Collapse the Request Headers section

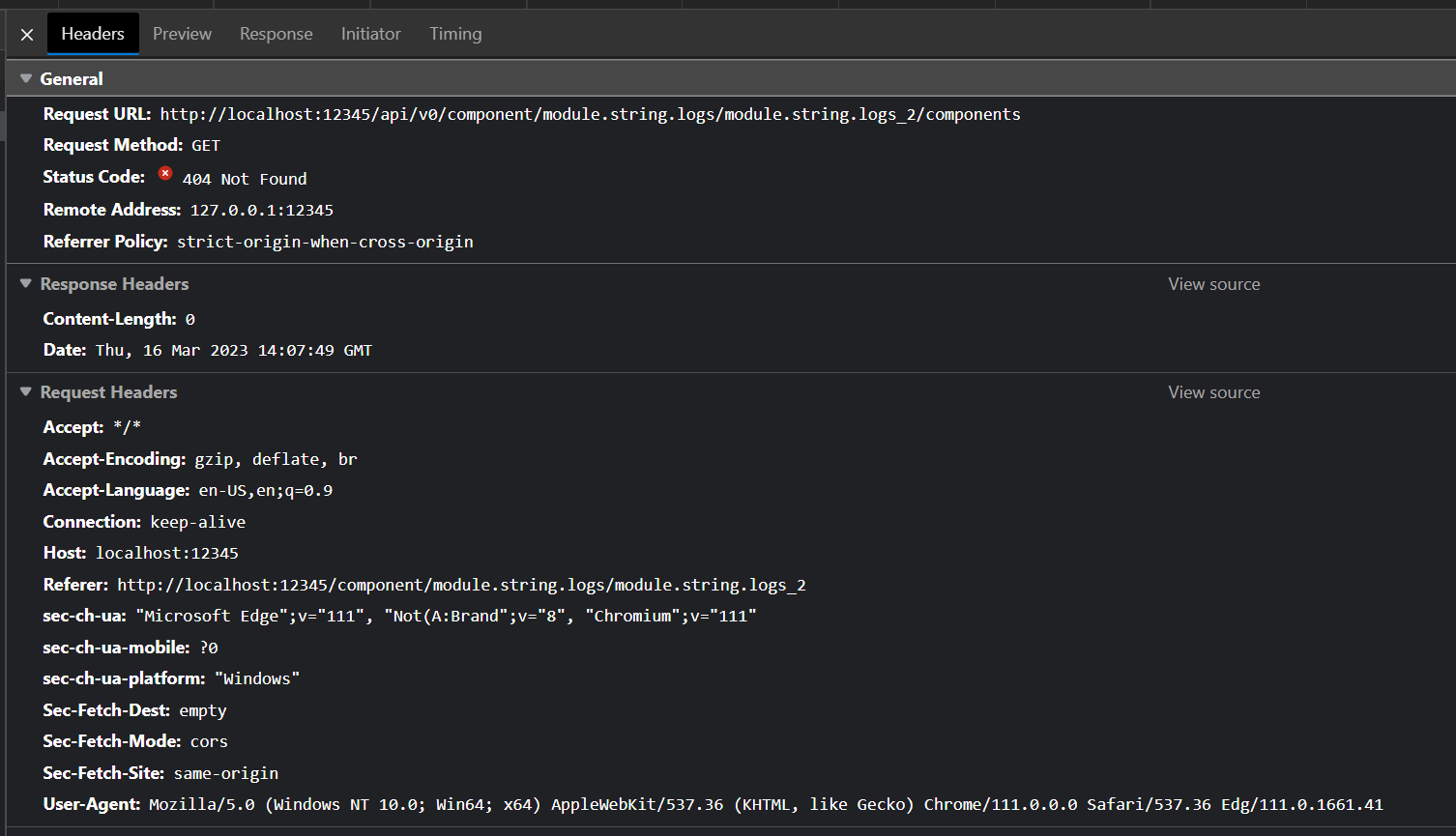click(25, 391)
